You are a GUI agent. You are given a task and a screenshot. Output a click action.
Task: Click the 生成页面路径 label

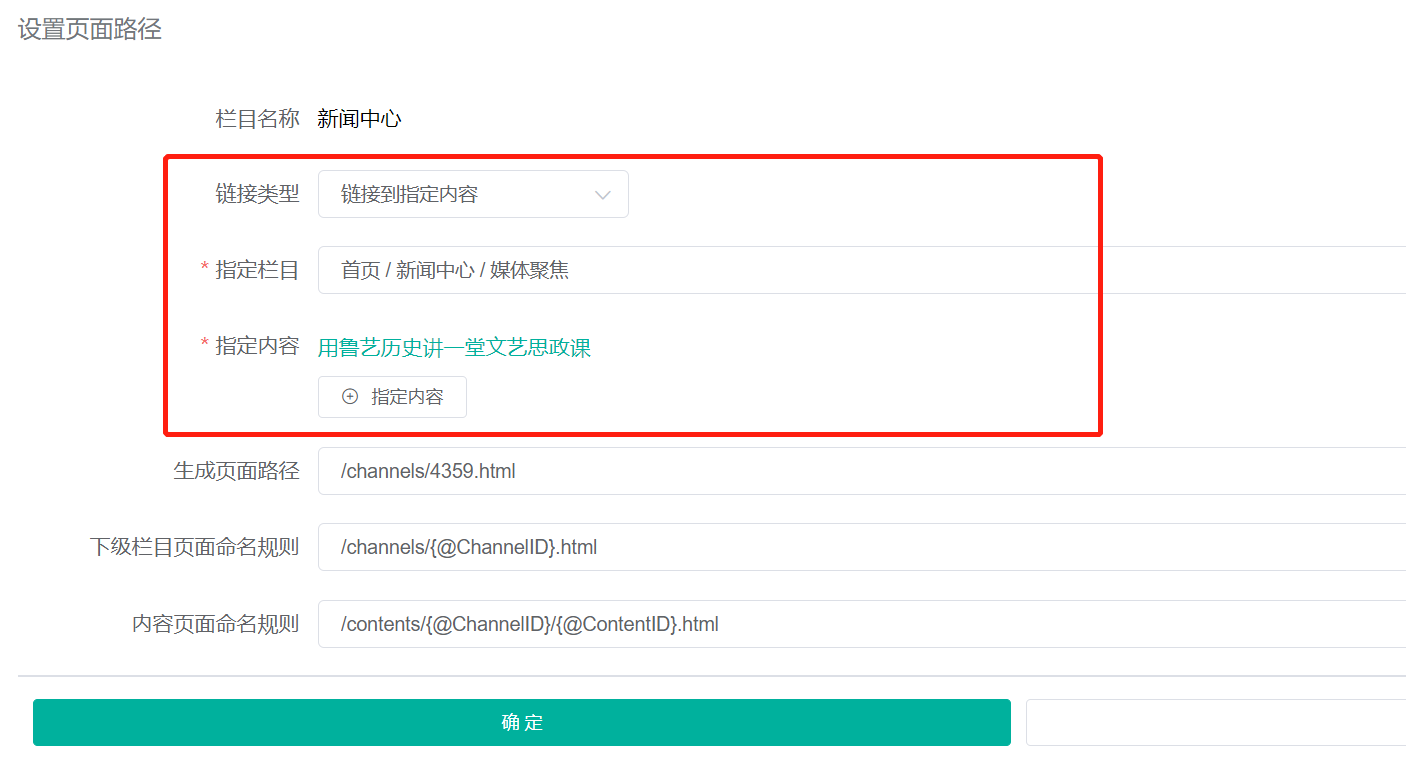236,471
